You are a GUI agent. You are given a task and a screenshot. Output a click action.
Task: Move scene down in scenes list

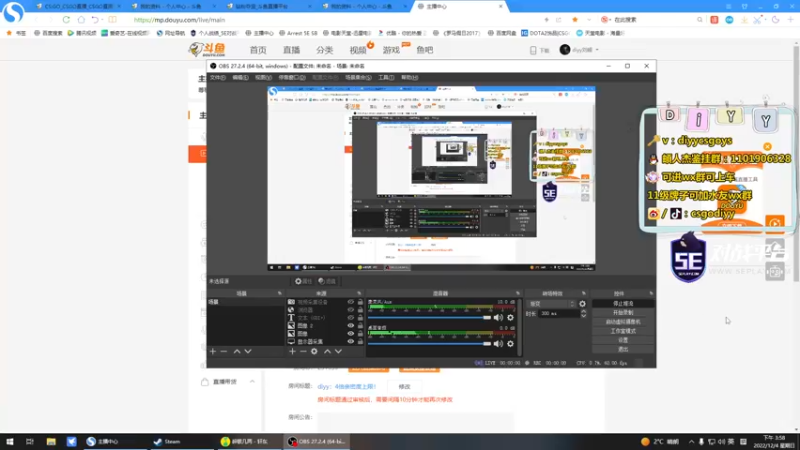click(x=248, y=352)
